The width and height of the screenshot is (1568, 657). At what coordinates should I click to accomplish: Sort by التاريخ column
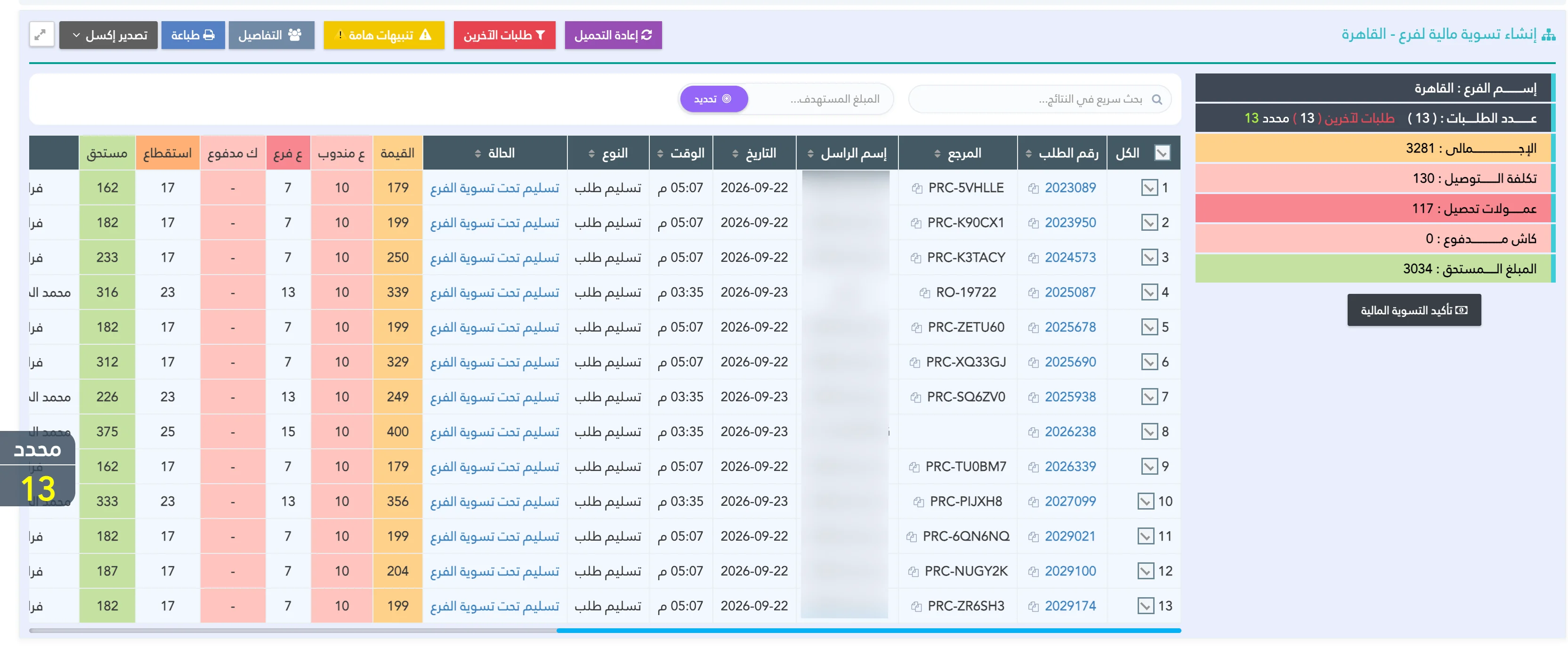click(754, 153)
